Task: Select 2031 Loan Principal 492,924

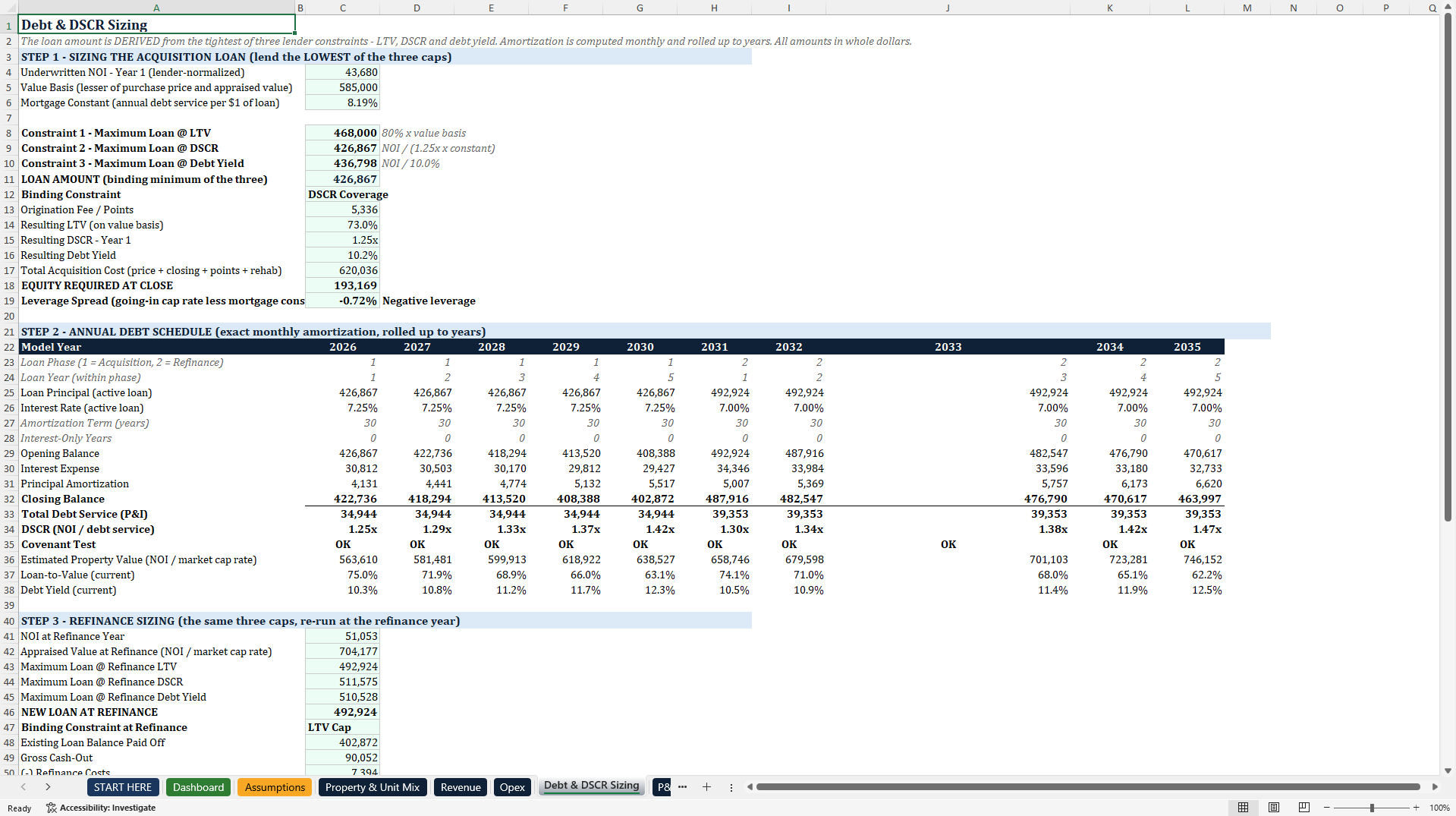Action: click(714, 392)
